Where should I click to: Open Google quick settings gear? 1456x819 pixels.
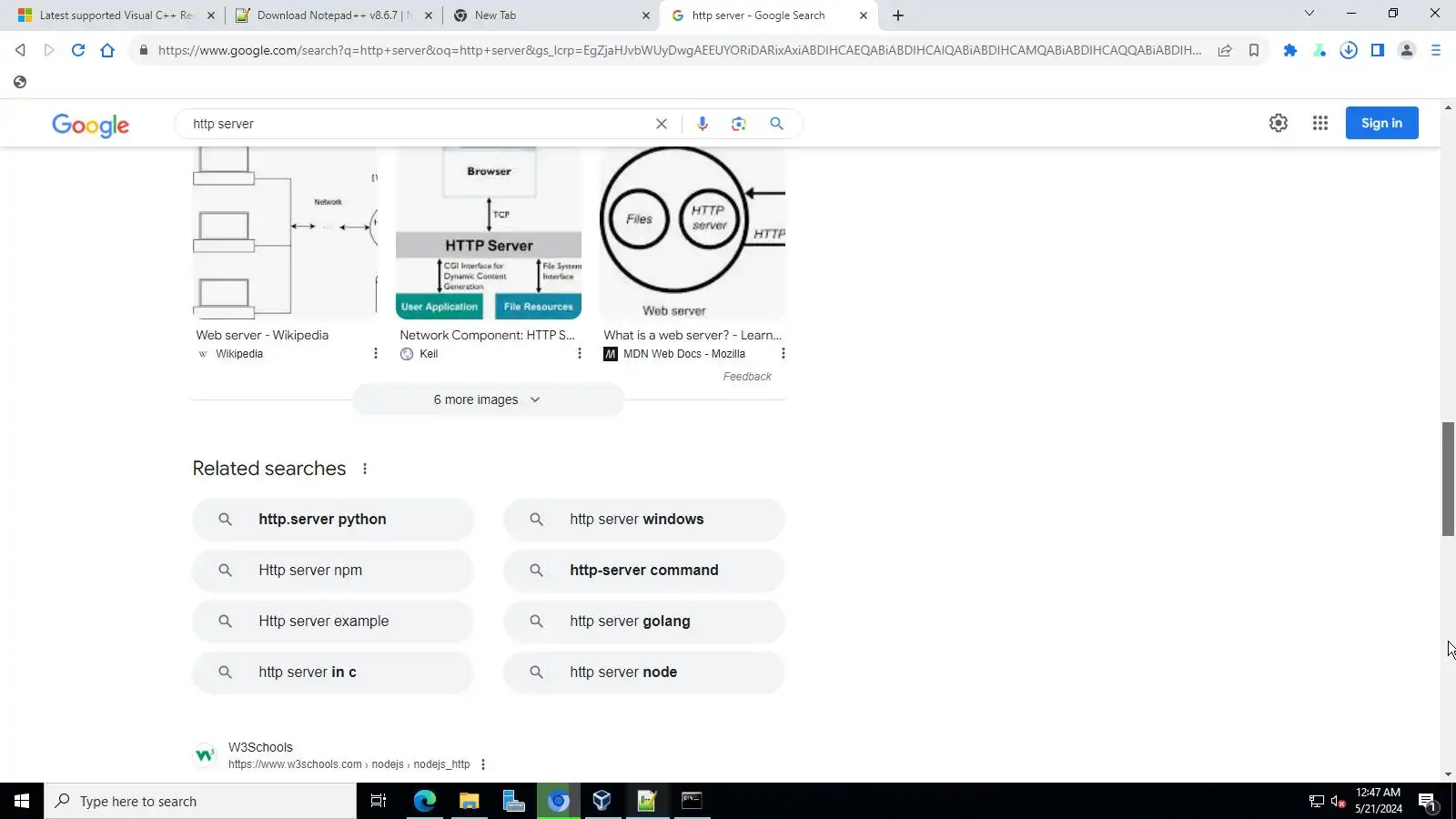coord(1279,123)
